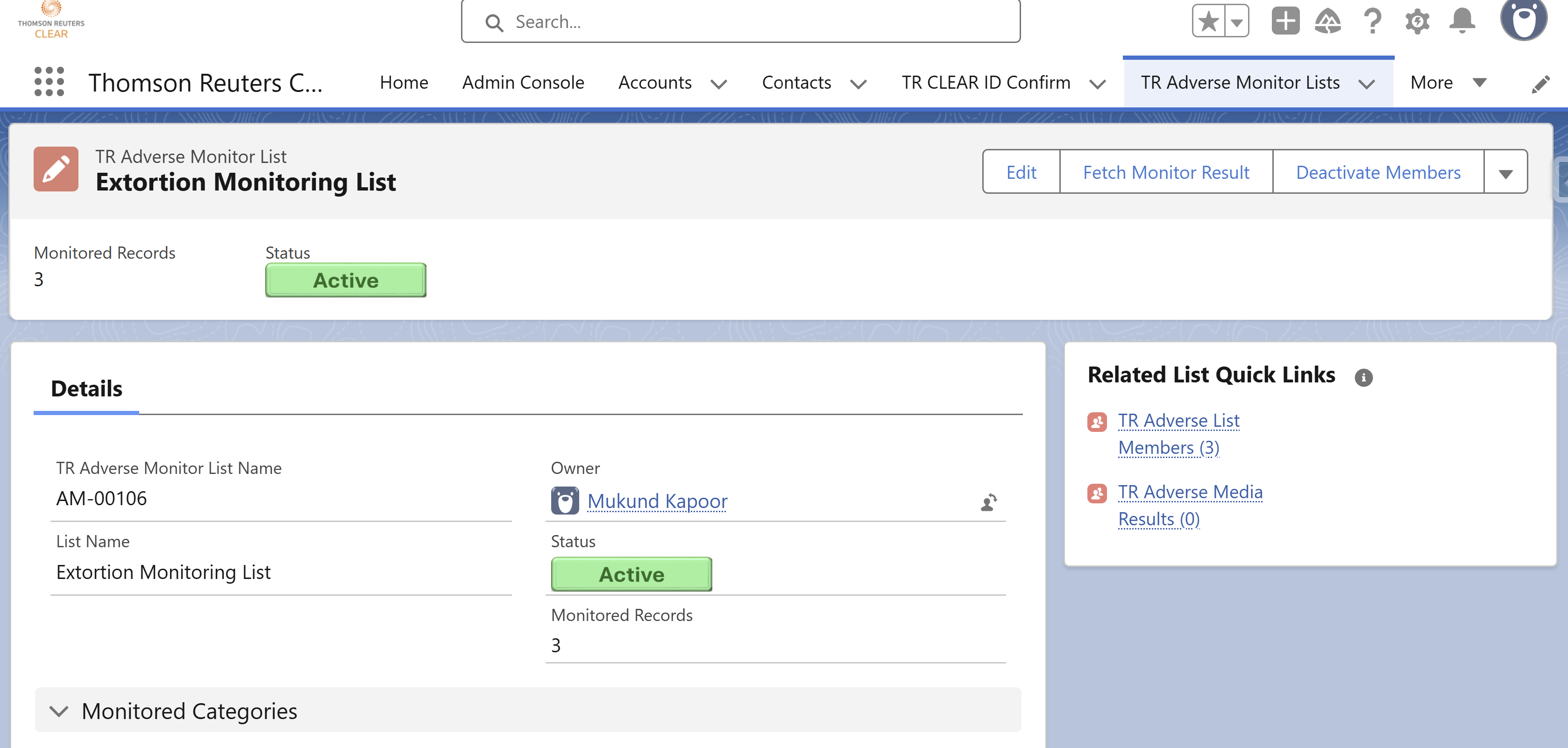Open the favorites list dropdown arrow
1568x748 pixels.
[1236, 21]
